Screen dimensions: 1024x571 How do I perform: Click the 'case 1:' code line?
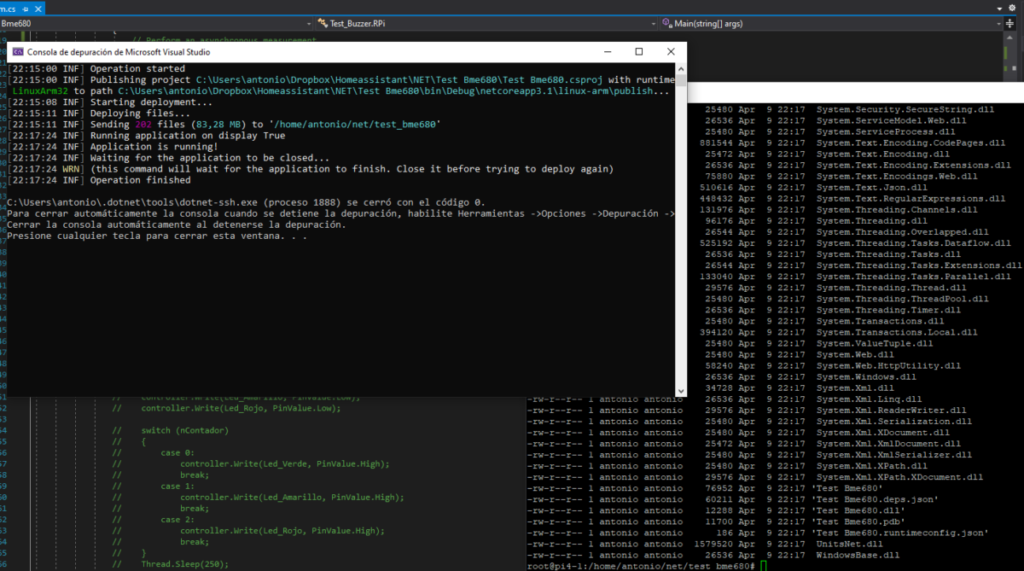(x=177, y=485)
